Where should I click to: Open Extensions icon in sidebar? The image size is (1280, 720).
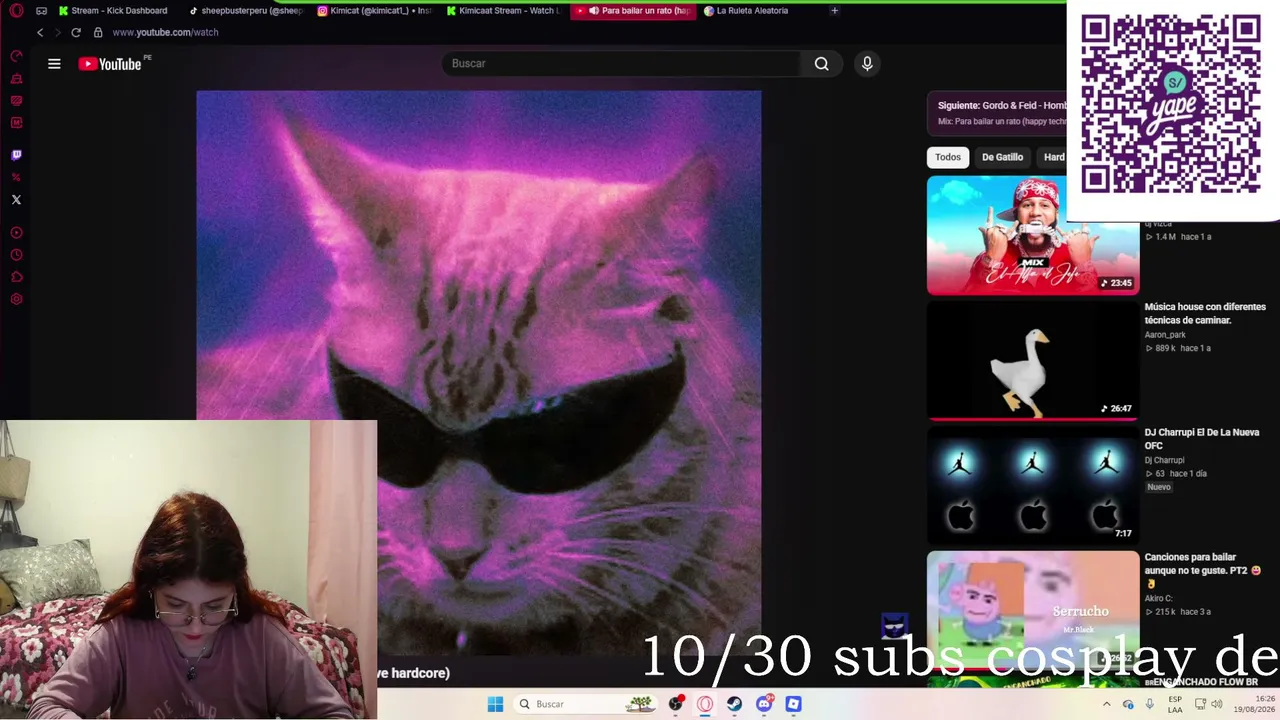tap(16, 277)
